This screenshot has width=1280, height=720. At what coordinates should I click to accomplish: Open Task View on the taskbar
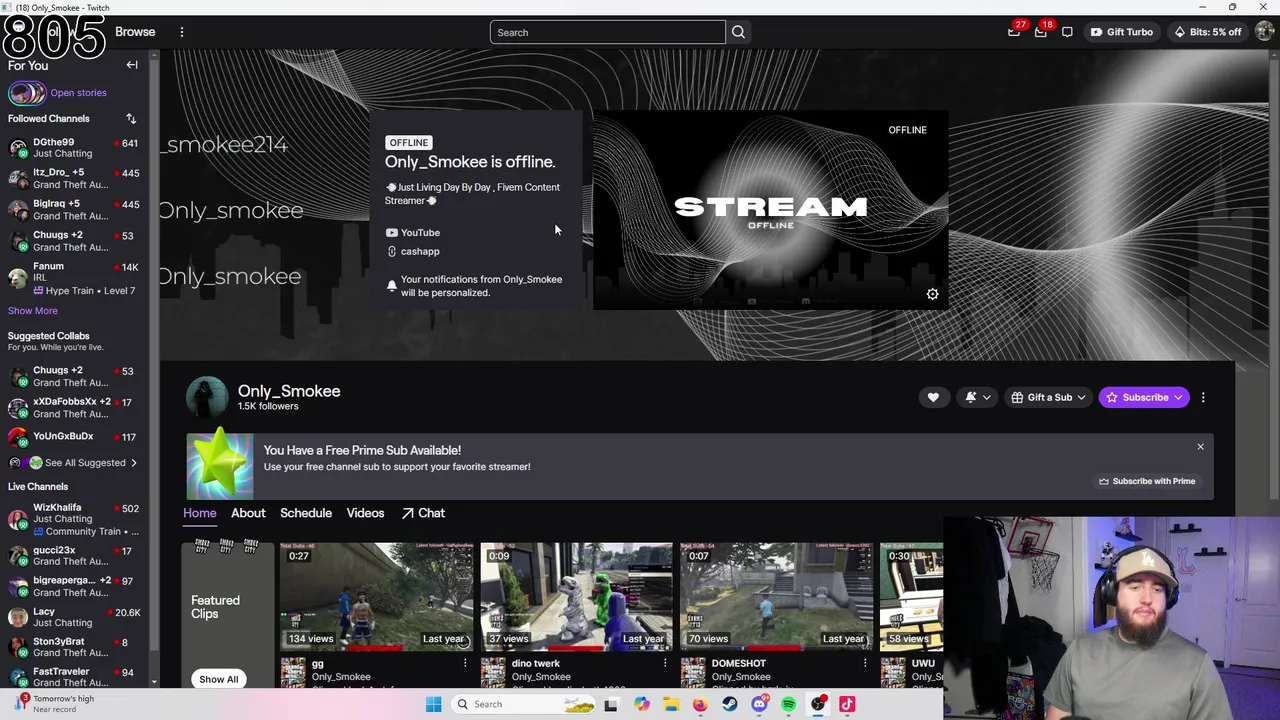point(611,704)
